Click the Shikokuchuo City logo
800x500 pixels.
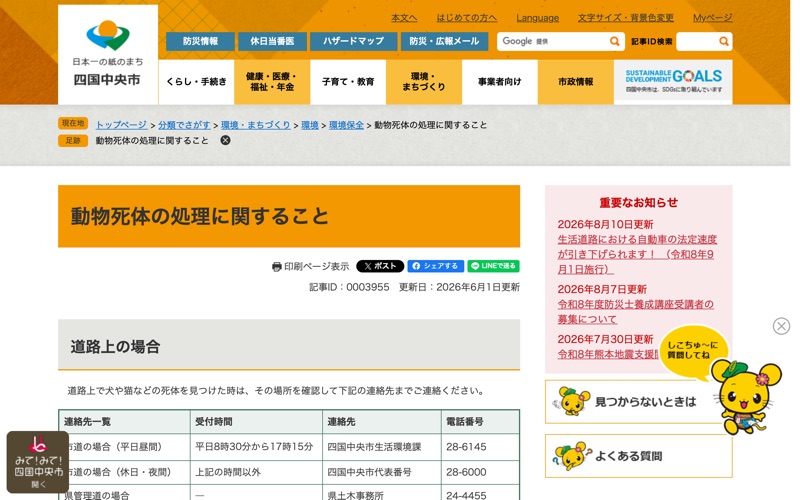[108, 54]
